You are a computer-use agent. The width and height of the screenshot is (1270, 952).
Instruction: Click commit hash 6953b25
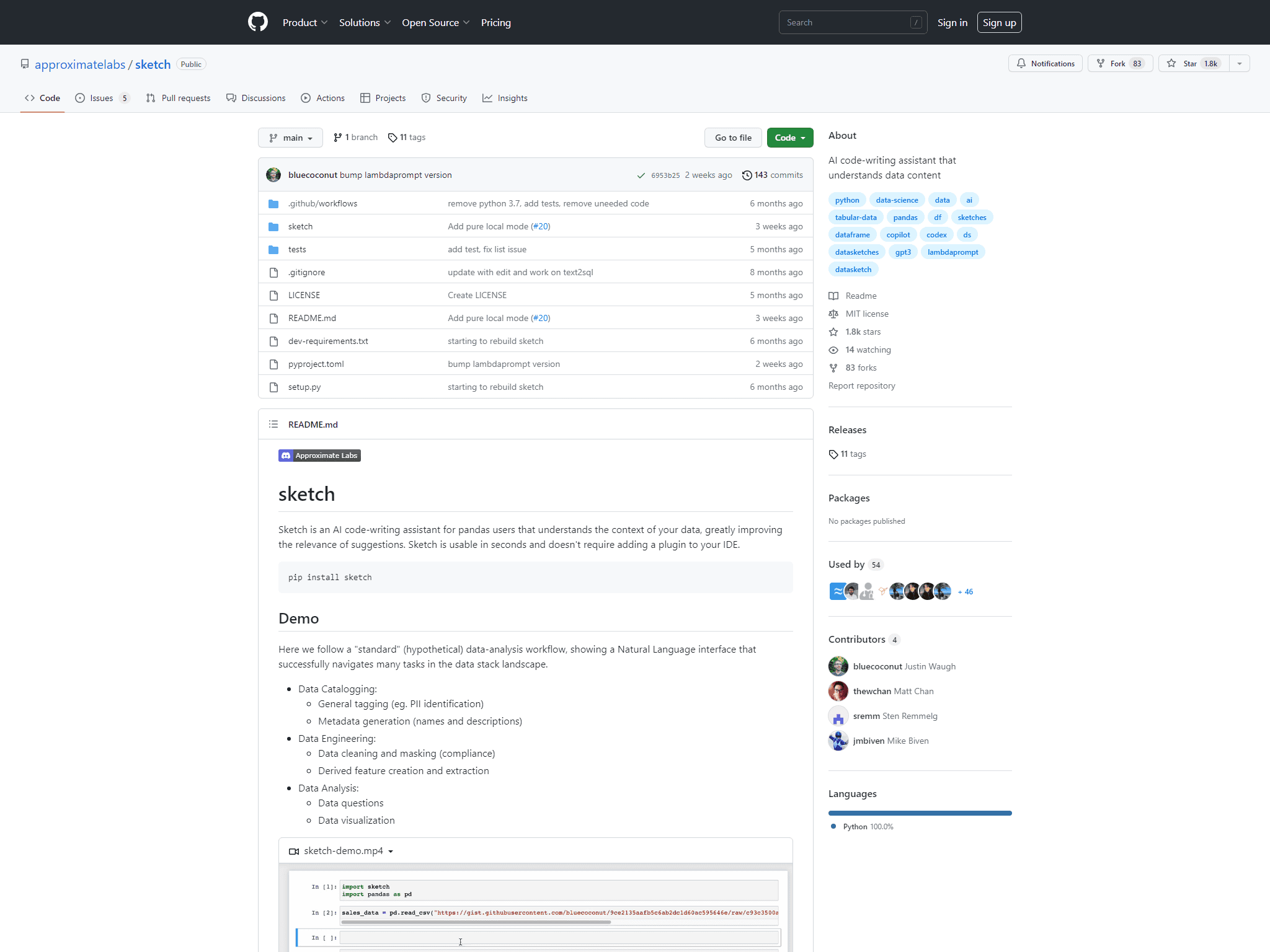pyautogui.click(x=665, y=175)
